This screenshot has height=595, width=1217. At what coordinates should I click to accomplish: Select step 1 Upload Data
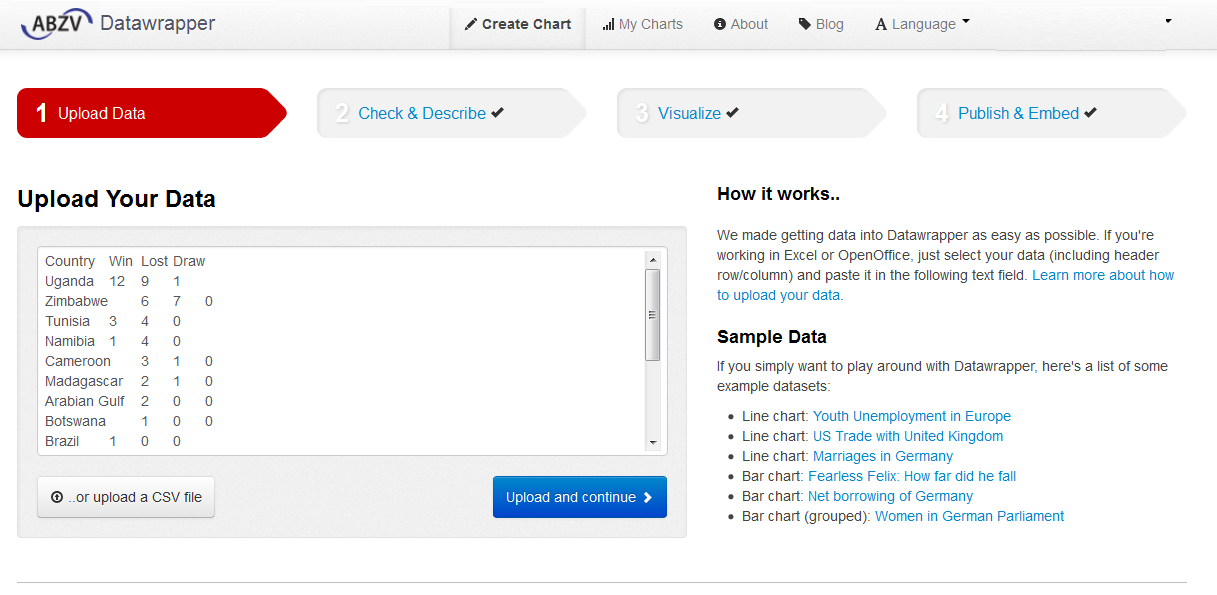click(x=150, y=113)
